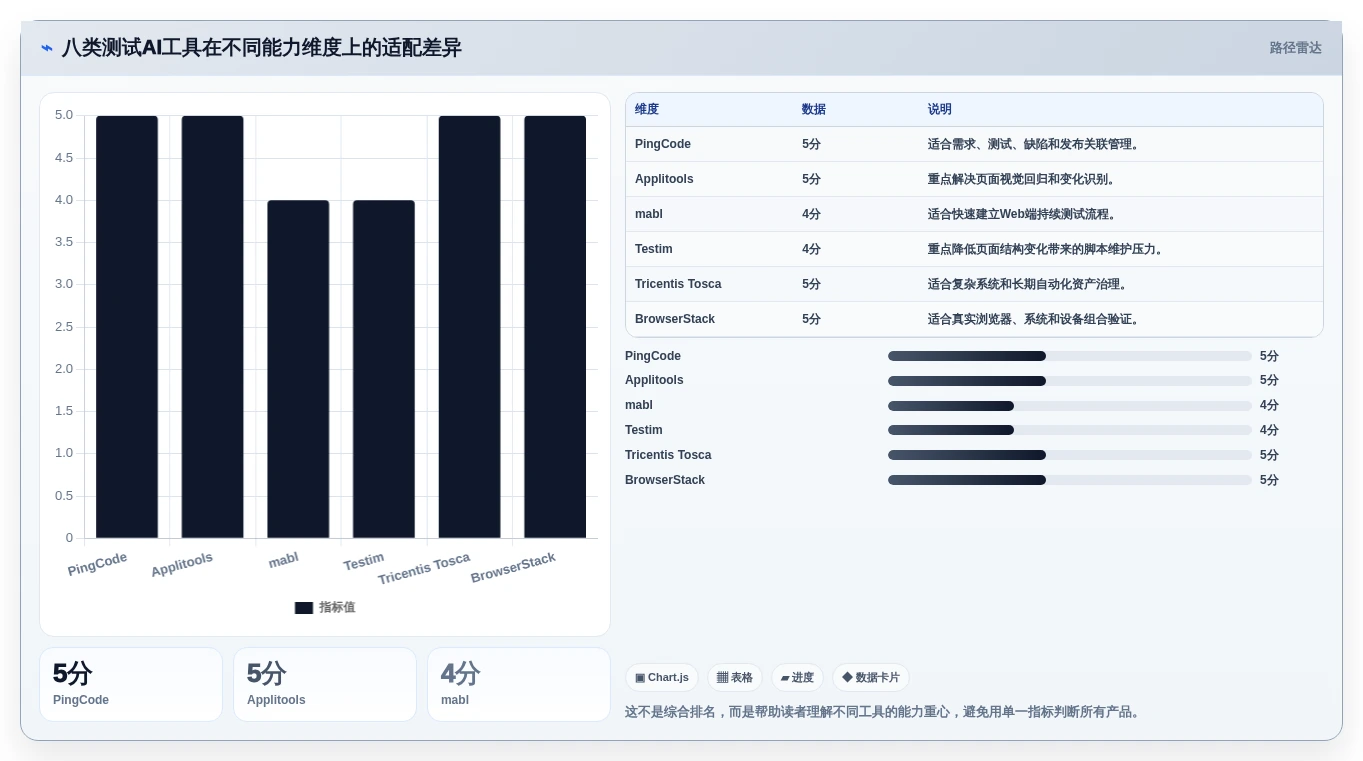The height and width of the screenshot is (761, 1363).
Task: Click Tricentis Tosca cell in table
Action: click(x=678, y=284)
